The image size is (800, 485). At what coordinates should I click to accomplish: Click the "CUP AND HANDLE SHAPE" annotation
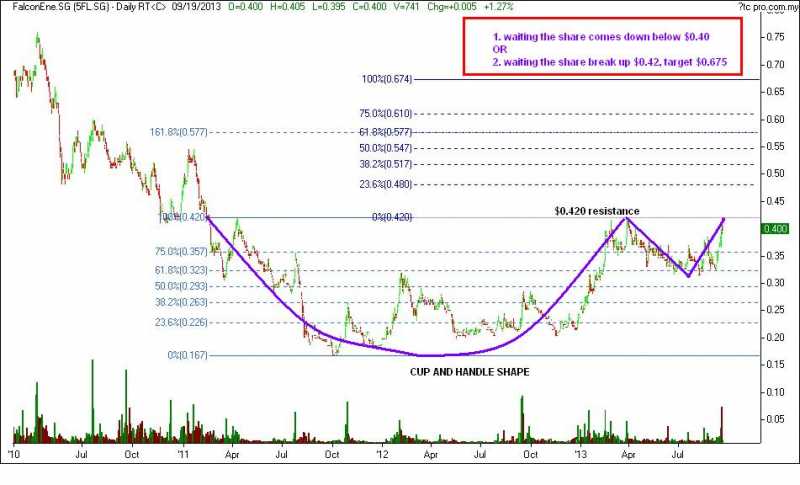(x=467, y=371)
